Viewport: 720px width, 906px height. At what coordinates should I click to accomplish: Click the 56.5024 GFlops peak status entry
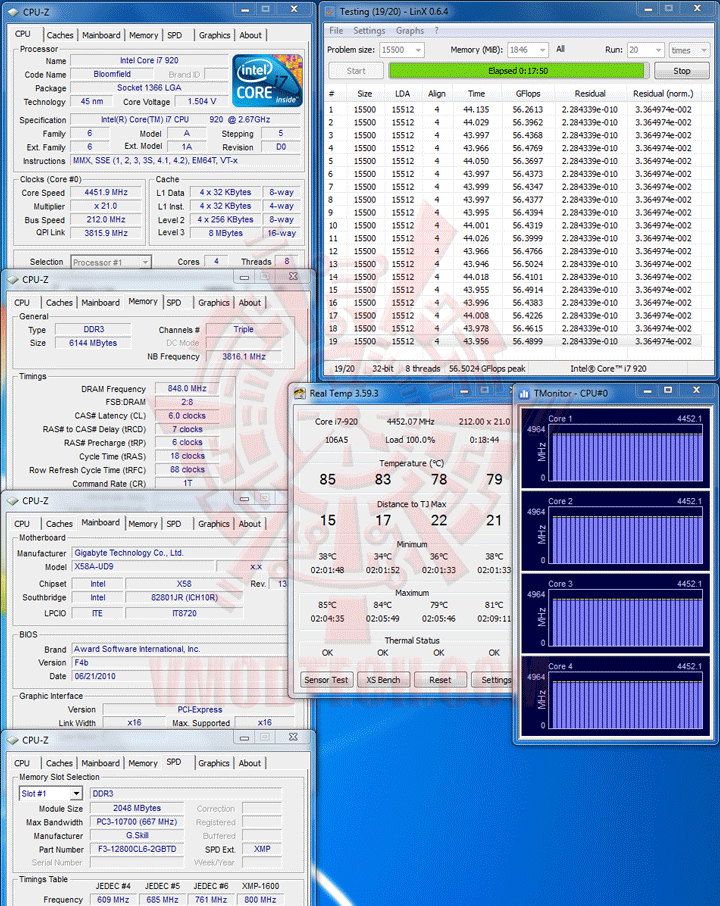point(487,369)
